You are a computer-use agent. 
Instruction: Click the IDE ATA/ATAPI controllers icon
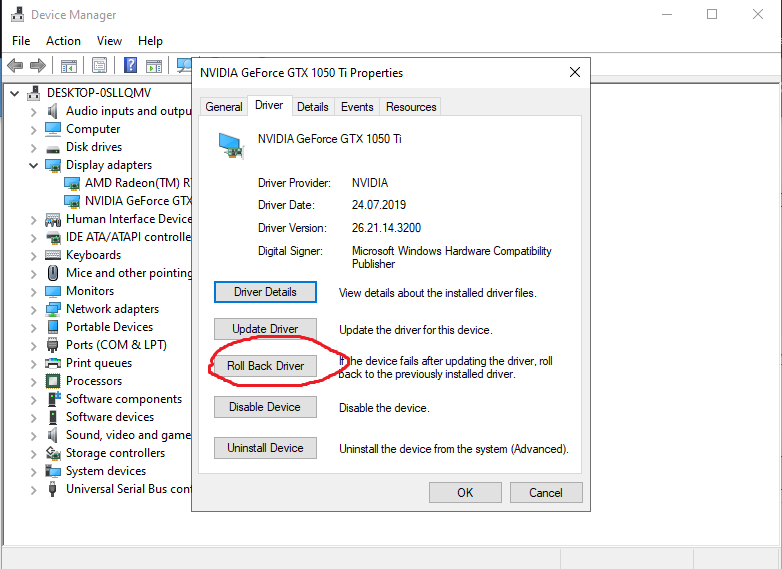(x=53, y=237)
